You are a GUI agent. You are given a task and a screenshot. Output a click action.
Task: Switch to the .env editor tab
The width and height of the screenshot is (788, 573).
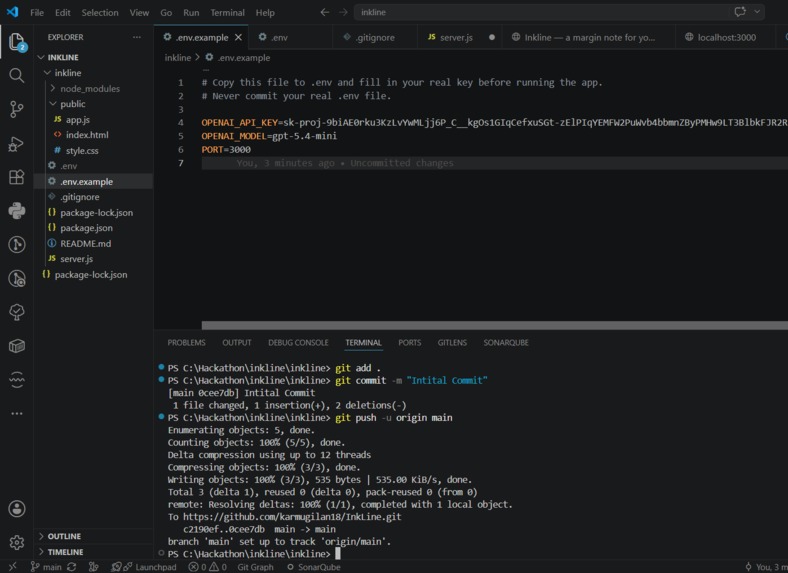tap(290, 37)
